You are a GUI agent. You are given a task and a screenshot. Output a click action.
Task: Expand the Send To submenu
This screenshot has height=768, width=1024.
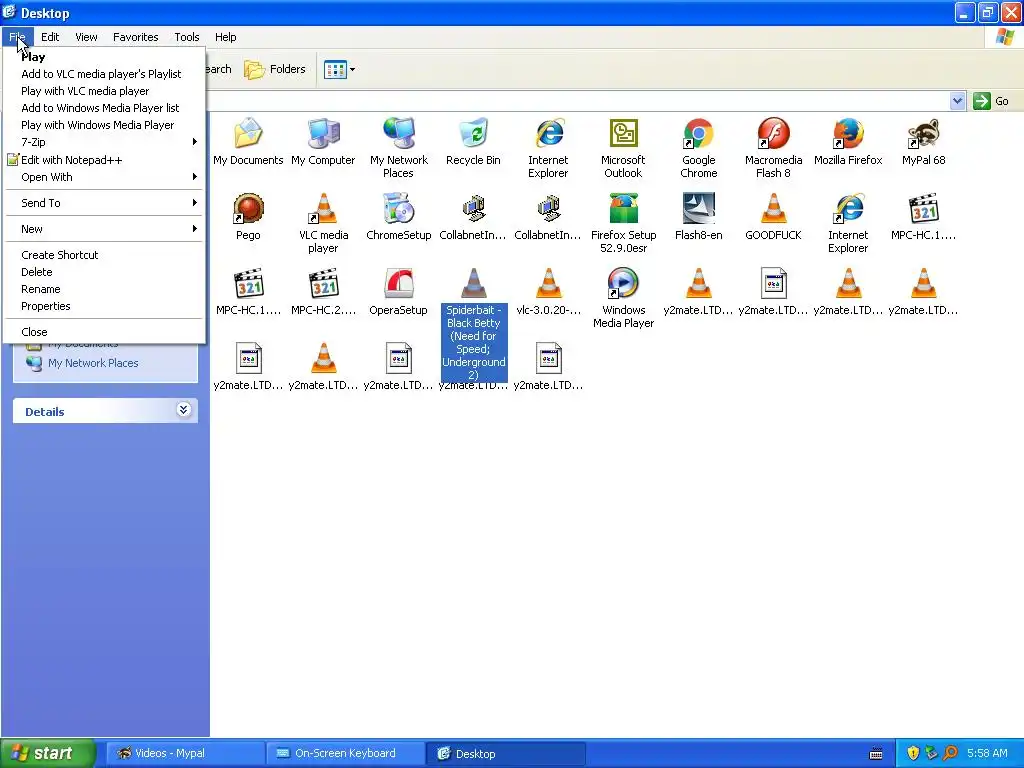(104, 203)
